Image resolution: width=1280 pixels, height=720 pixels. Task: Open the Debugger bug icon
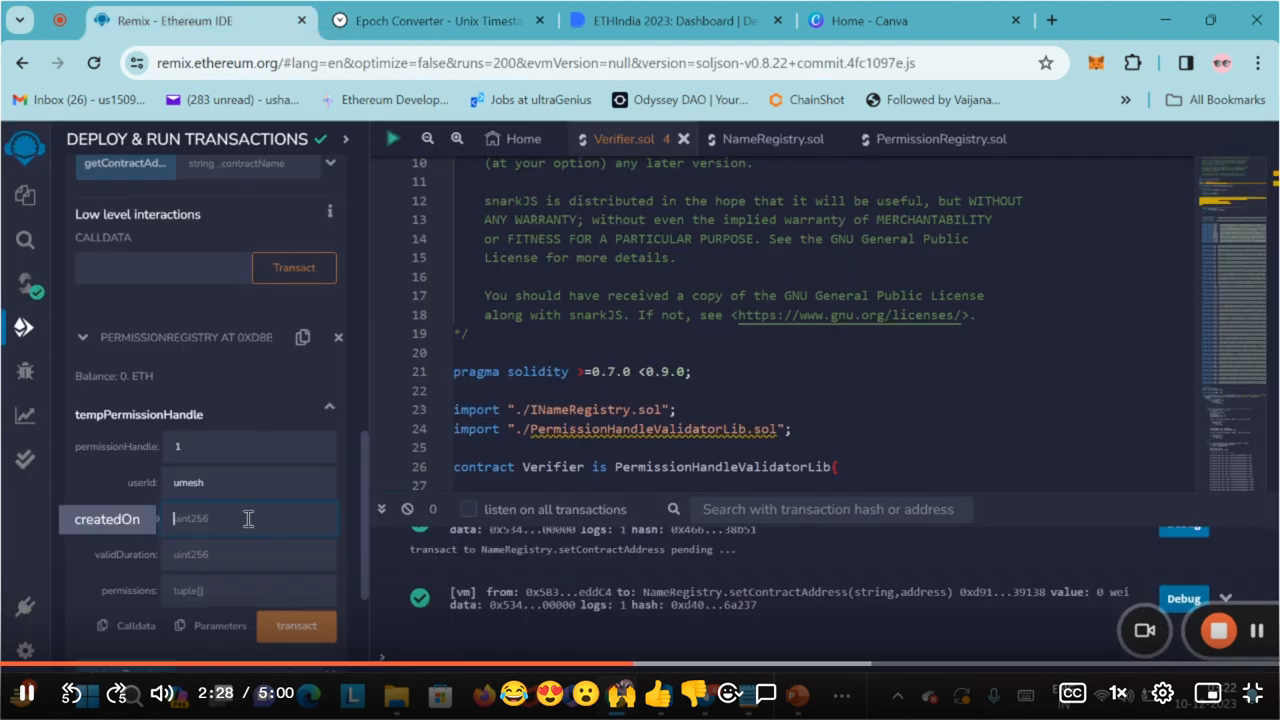coord(25,371)
